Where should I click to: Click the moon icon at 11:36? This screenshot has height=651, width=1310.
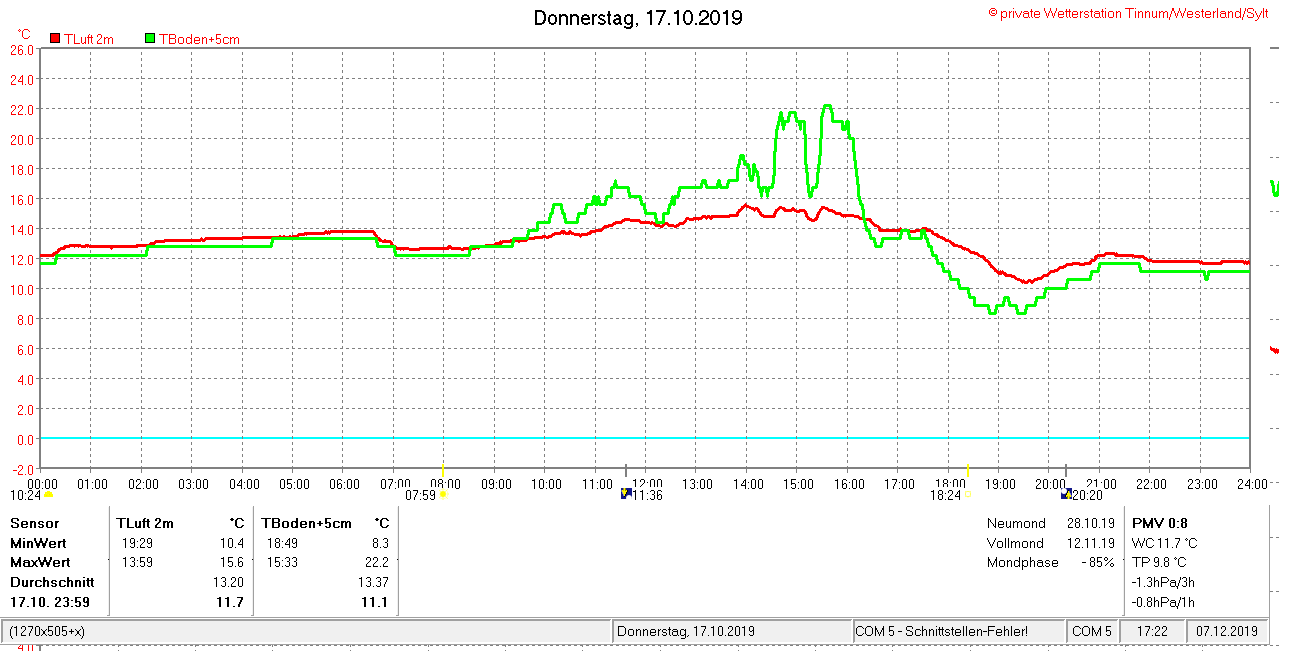click(626, 494)
